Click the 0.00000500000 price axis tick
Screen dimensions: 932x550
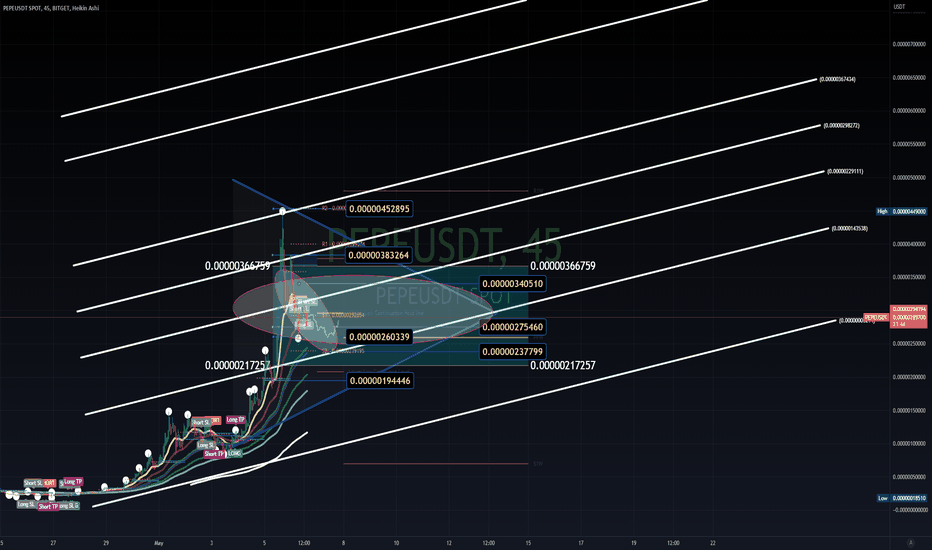(909, 177)
